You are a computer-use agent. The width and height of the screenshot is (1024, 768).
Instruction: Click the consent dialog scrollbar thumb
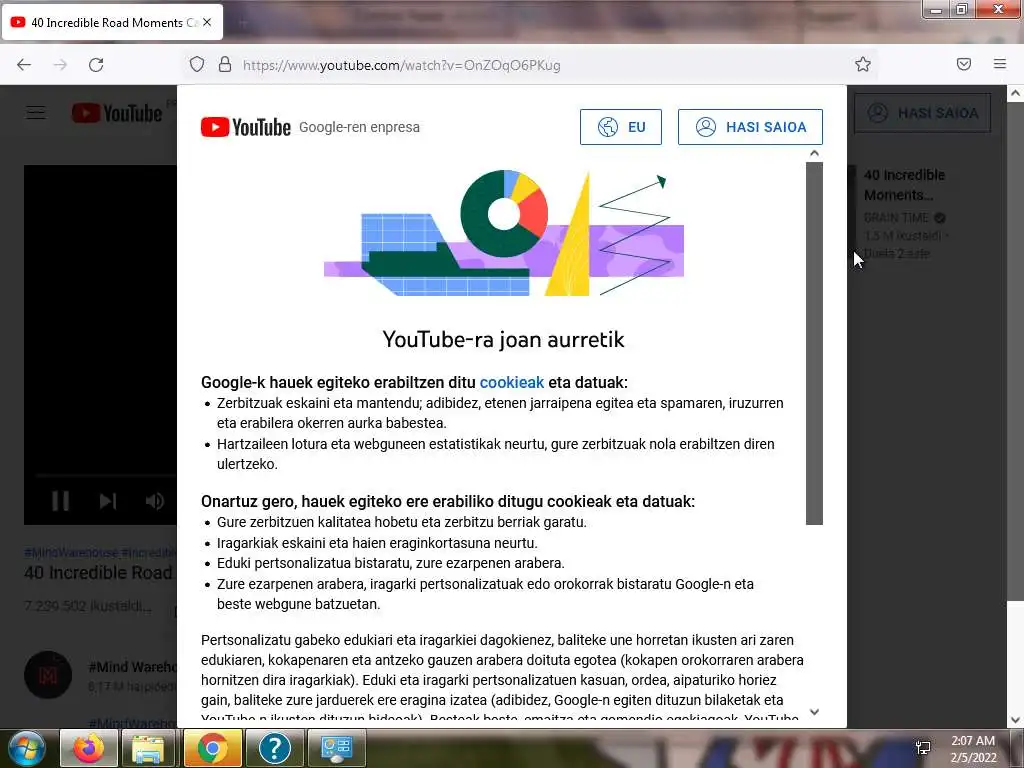(814, 343)
